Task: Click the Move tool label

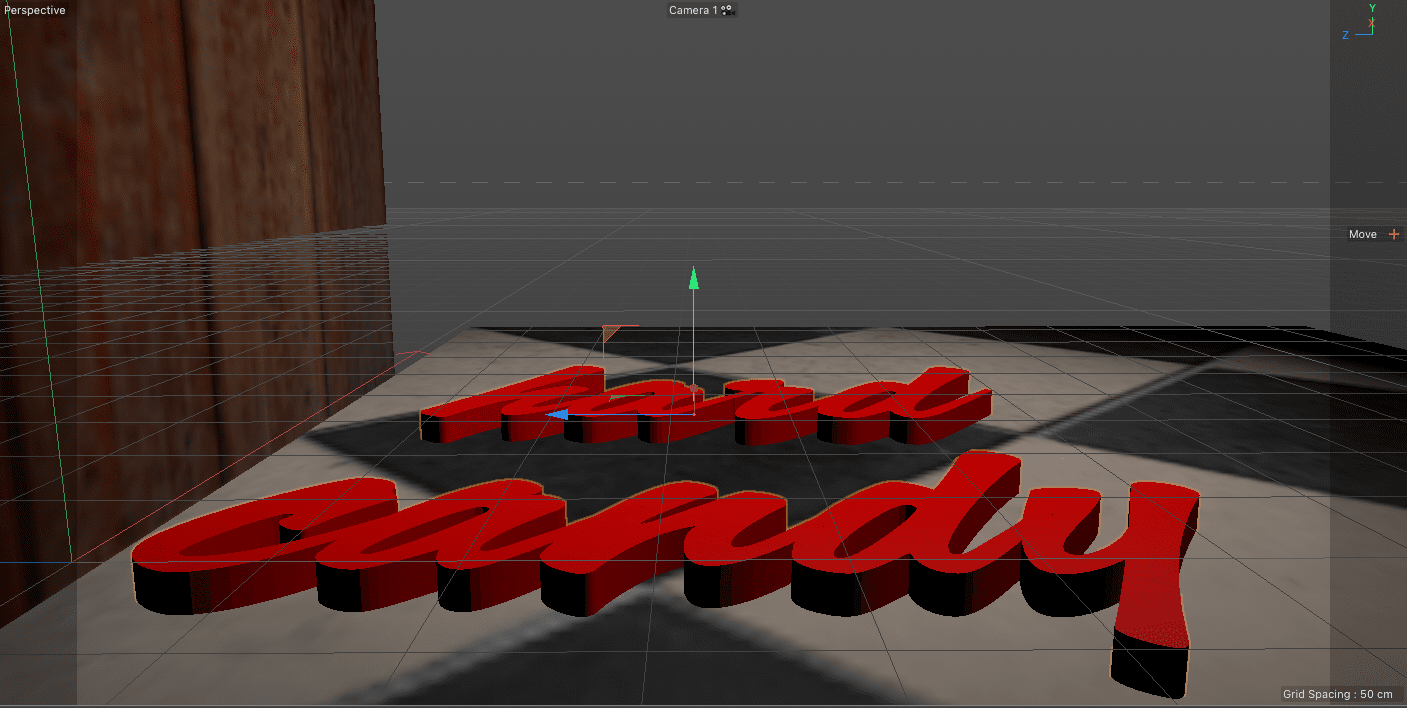Action: 1362,234
